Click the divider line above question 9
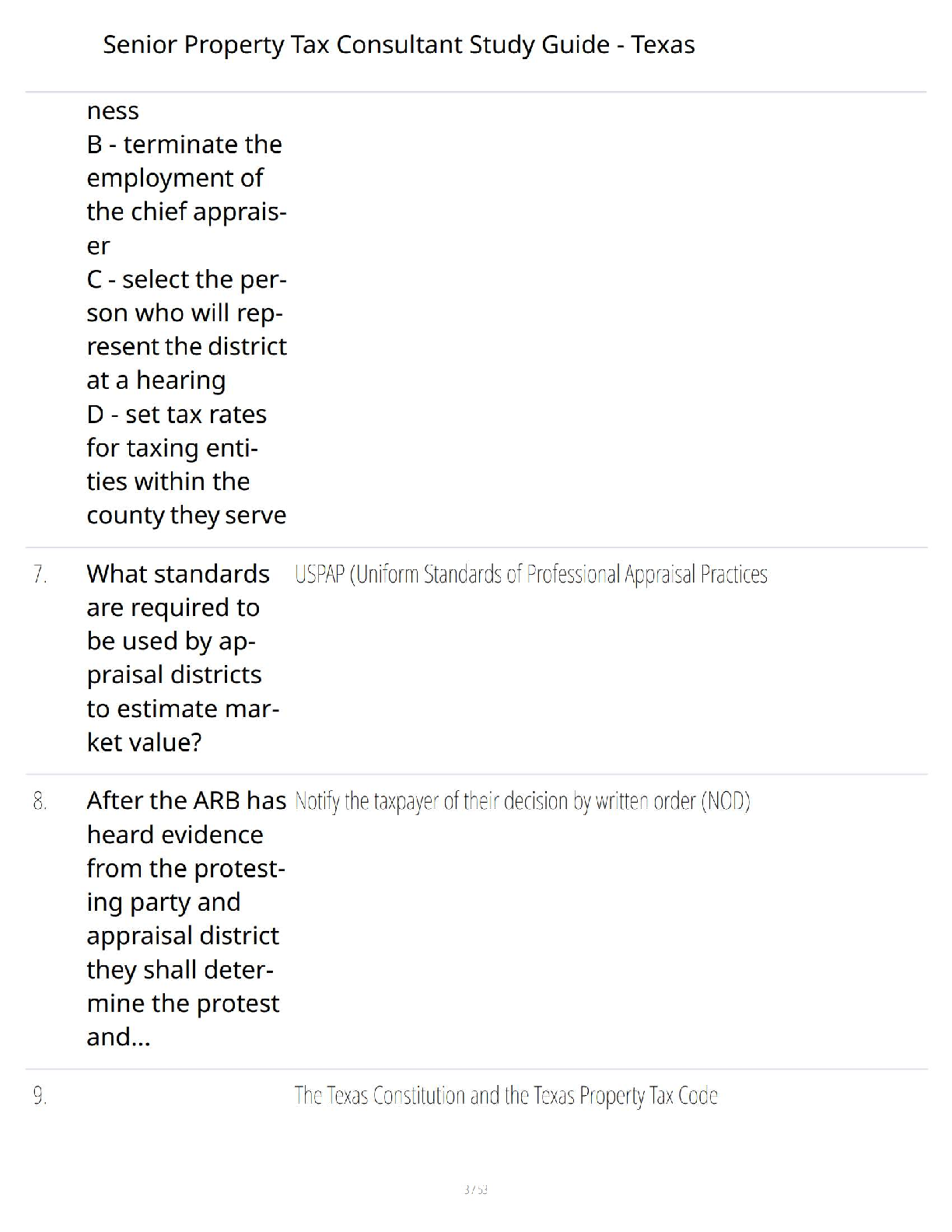Viewport: 952px width, 1232px height. click(476, 1069)
